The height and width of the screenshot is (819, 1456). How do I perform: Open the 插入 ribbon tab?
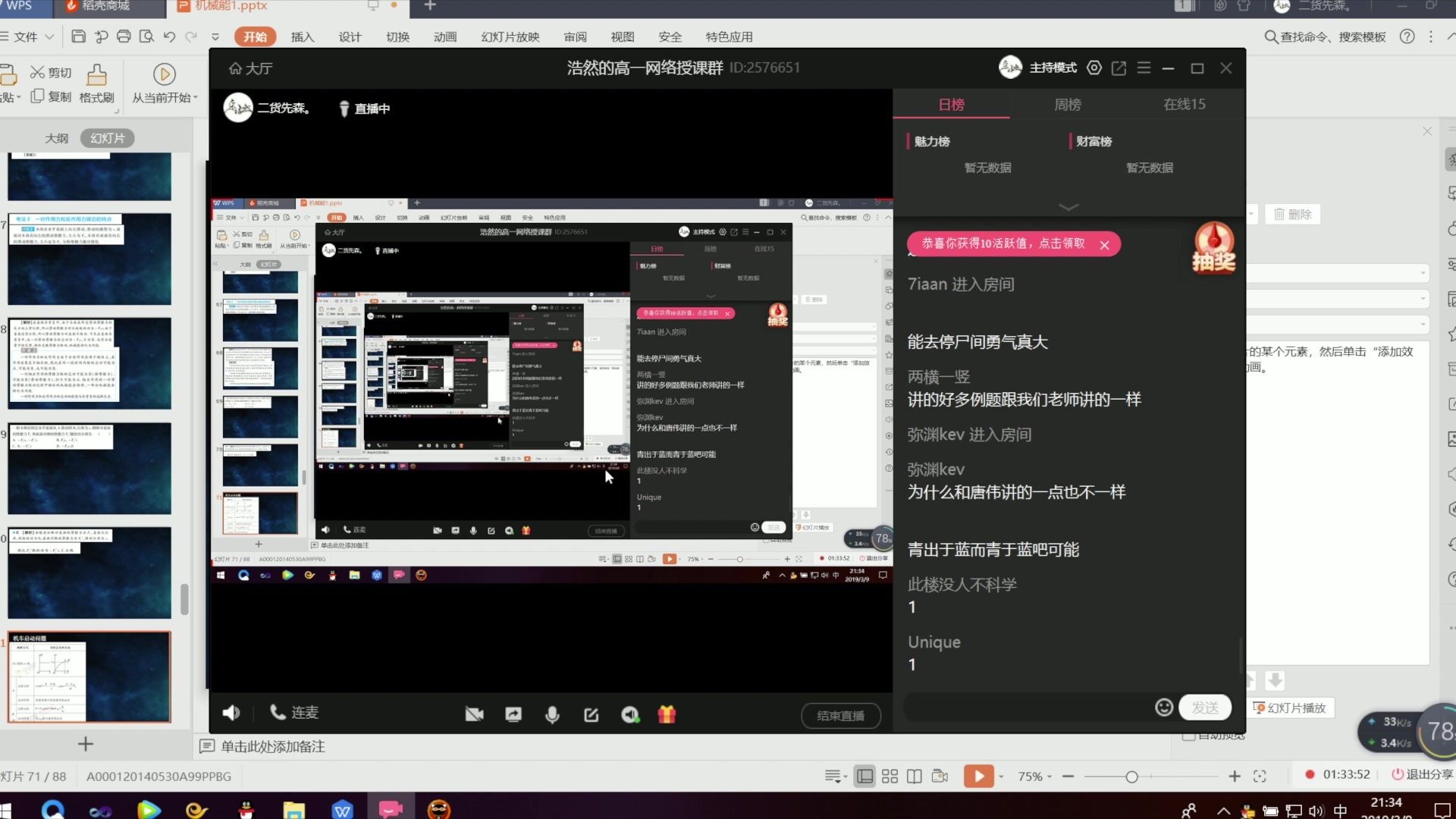coord(302,36)
